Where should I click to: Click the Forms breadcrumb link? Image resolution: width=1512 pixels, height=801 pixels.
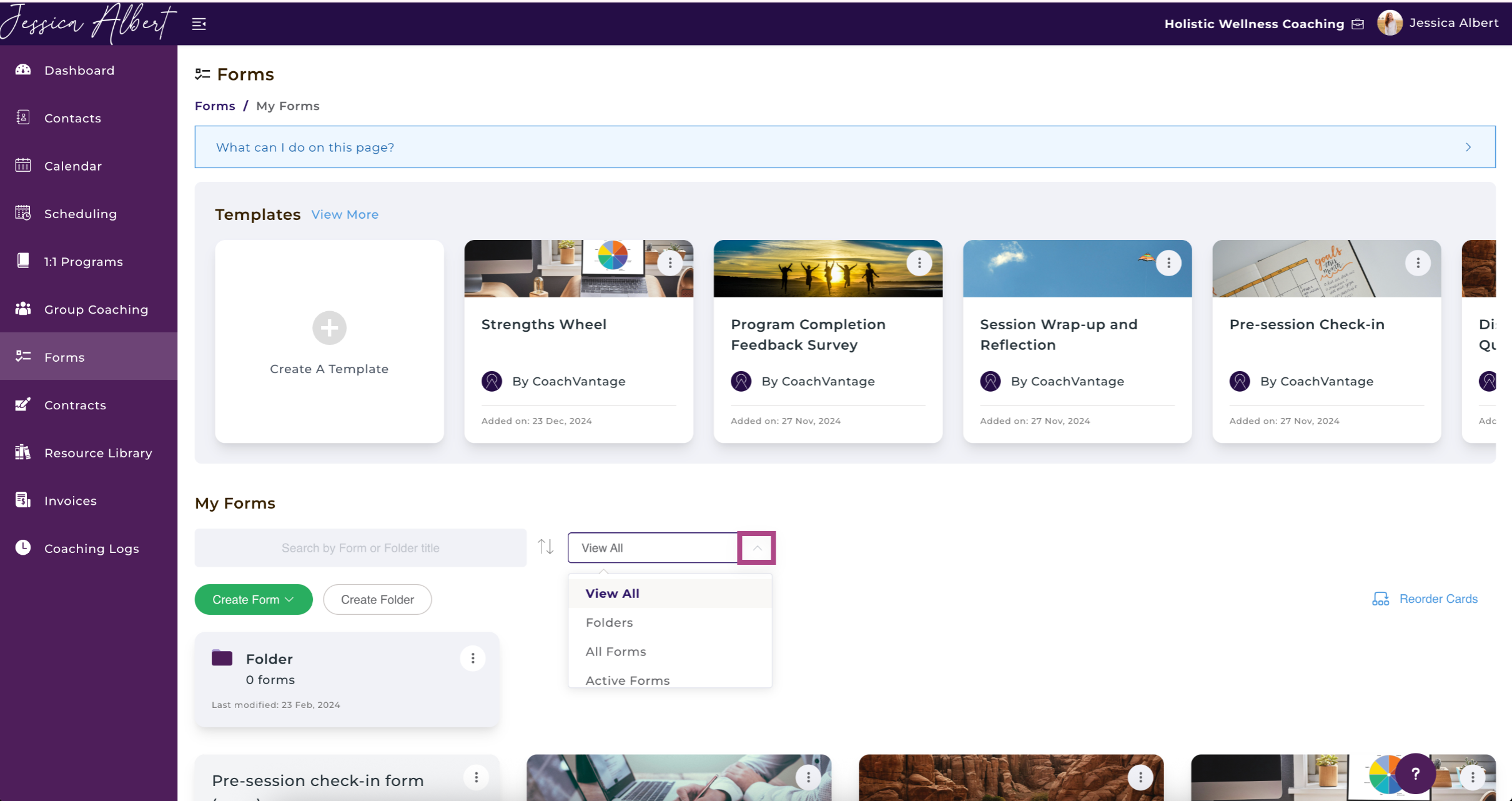[x=215, y=106]
